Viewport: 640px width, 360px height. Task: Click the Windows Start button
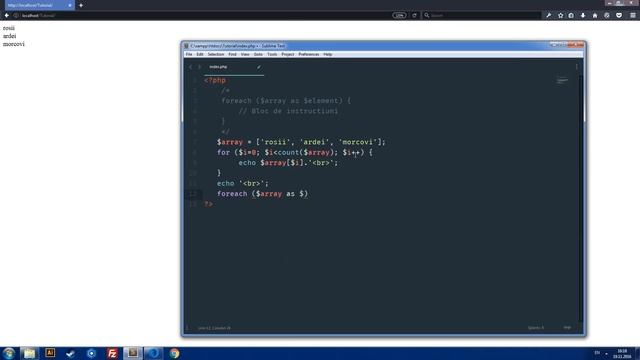[x=9, y=353]
